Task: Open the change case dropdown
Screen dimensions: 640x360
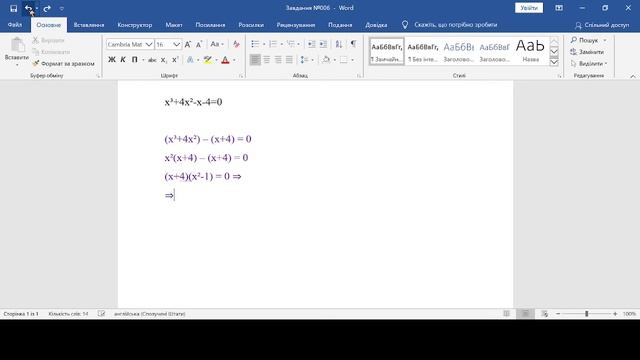Action: point(217,44)
